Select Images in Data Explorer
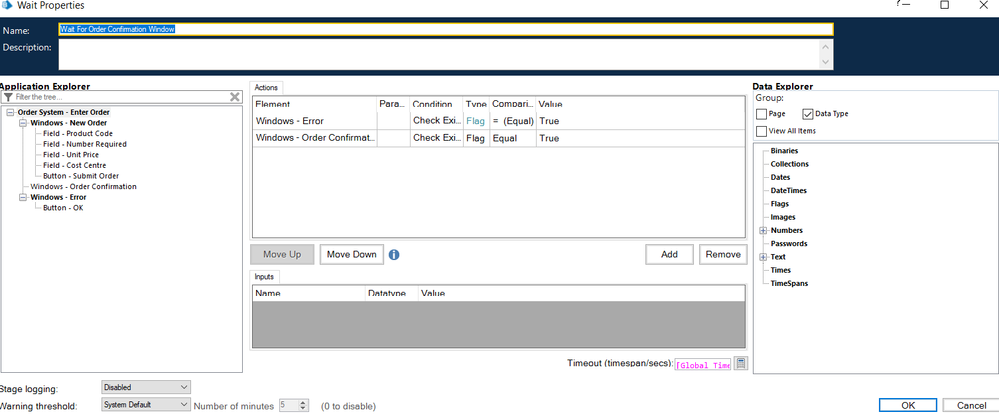Screen dimensions: 999x414 point(783,217)
